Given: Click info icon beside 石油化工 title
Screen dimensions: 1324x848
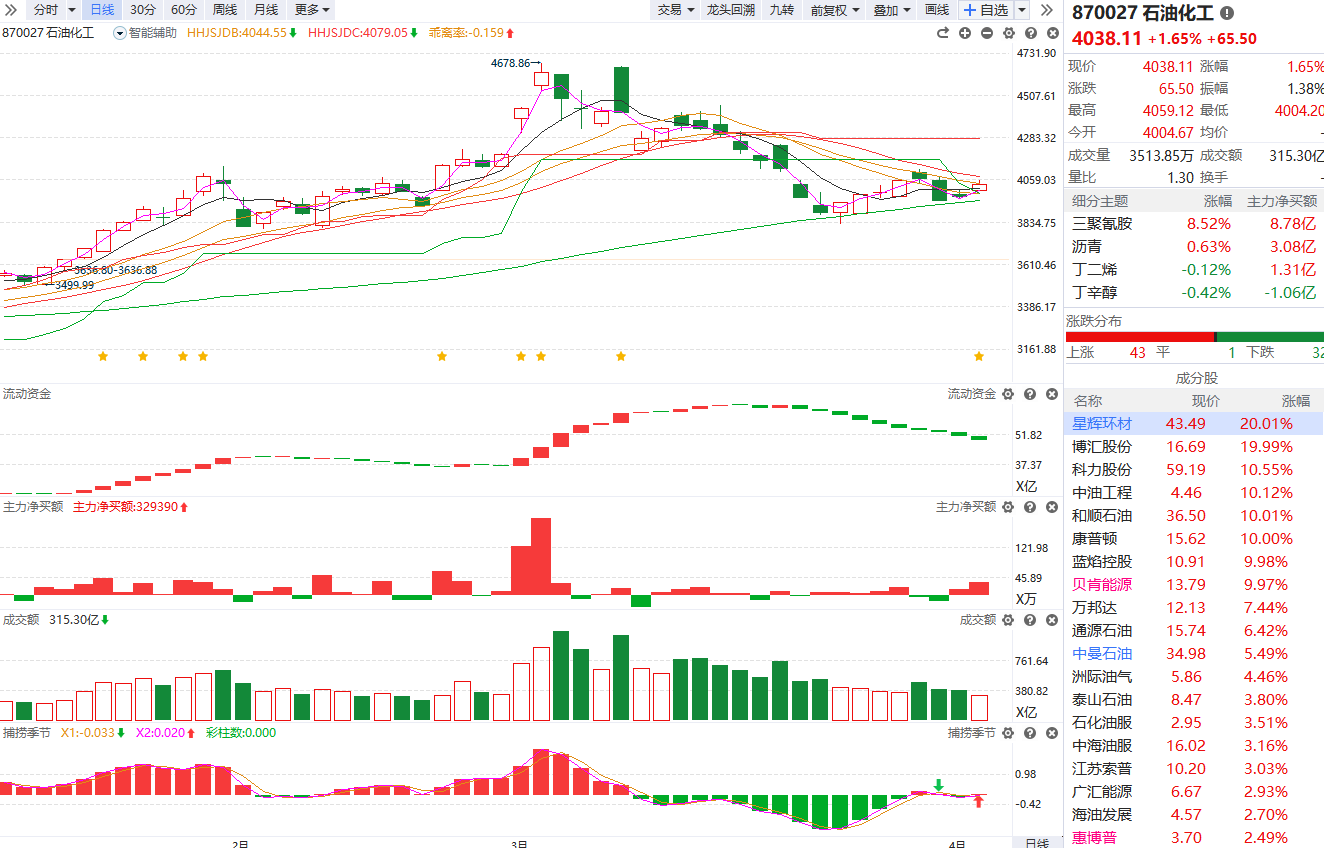Looking at the screenshot, I should (1227, 14).
